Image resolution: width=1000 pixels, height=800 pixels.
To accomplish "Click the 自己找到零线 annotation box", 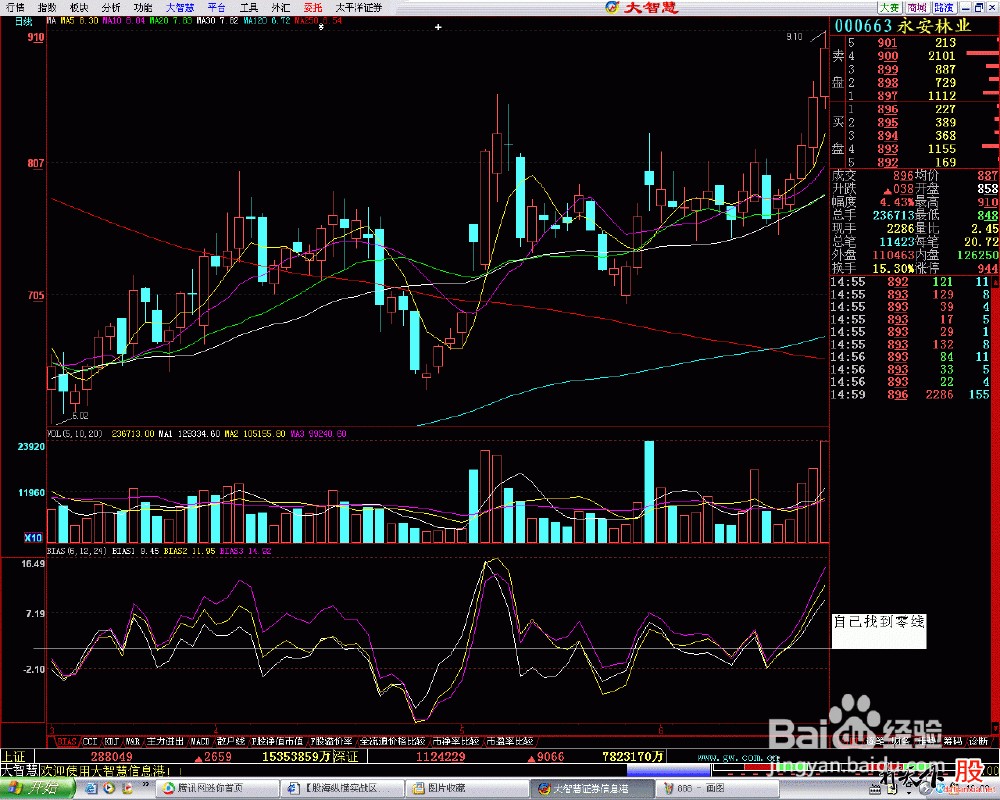I will coord(879,631).
